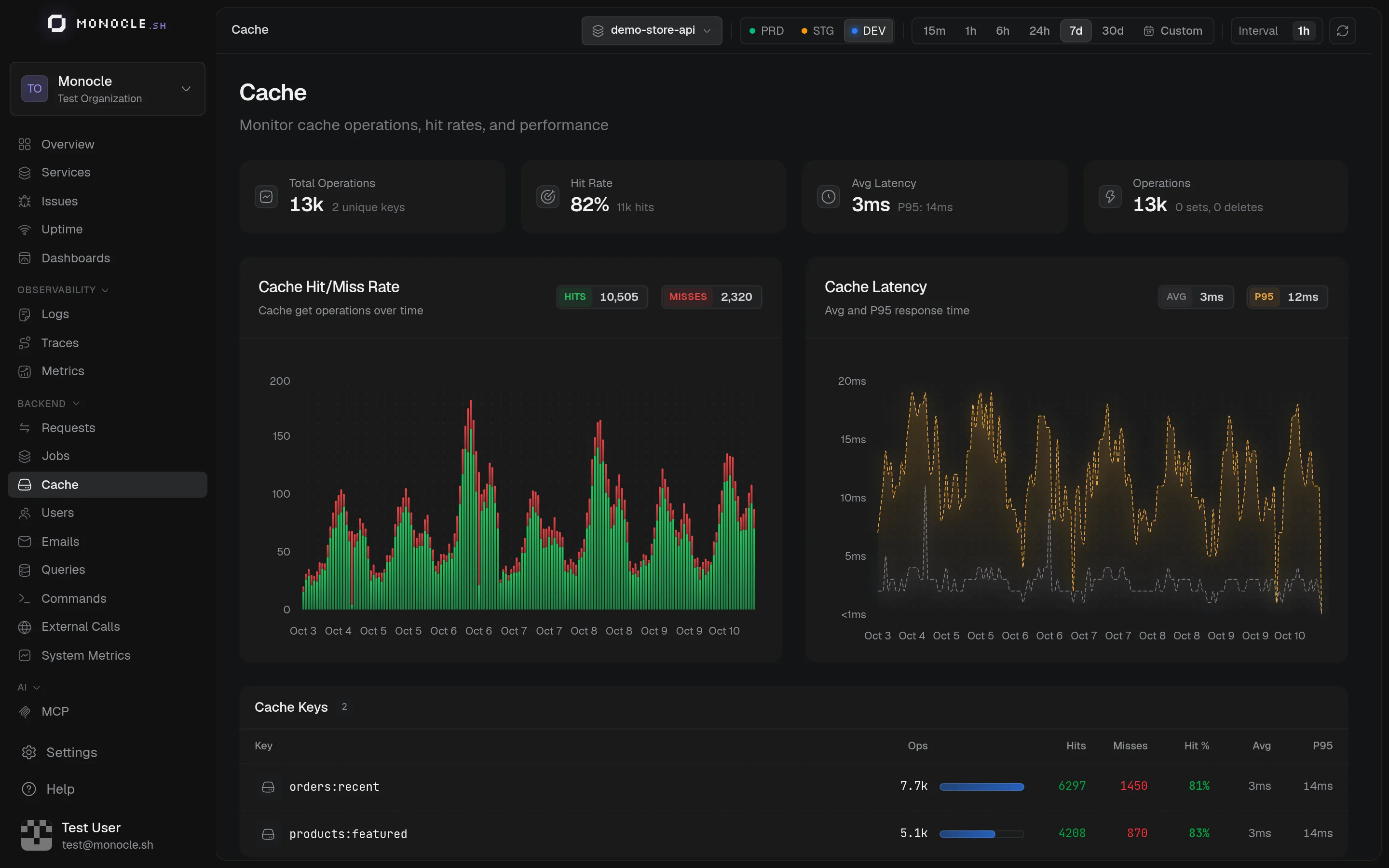Collapse the AI sidebar section
Image resolution: width=1389 pixels, height=868 pixels.
coord(28,687)
